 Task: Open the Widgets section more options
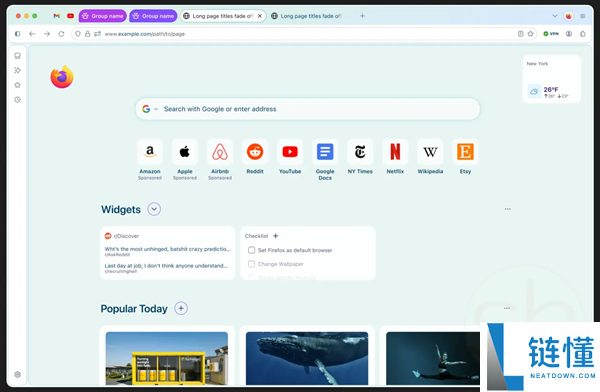tap(507, 209)
